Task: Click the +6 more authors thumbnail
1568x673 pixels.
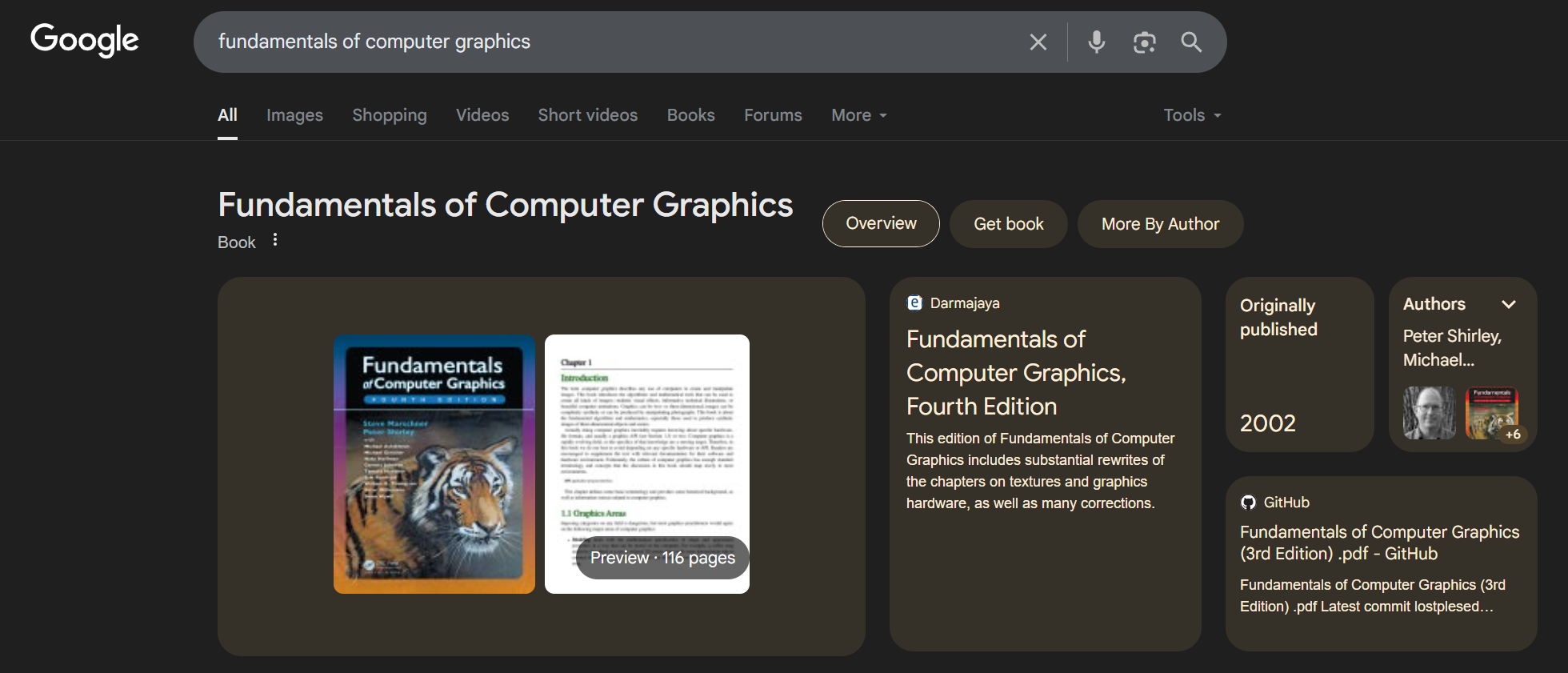Action: click(1492, 413)
